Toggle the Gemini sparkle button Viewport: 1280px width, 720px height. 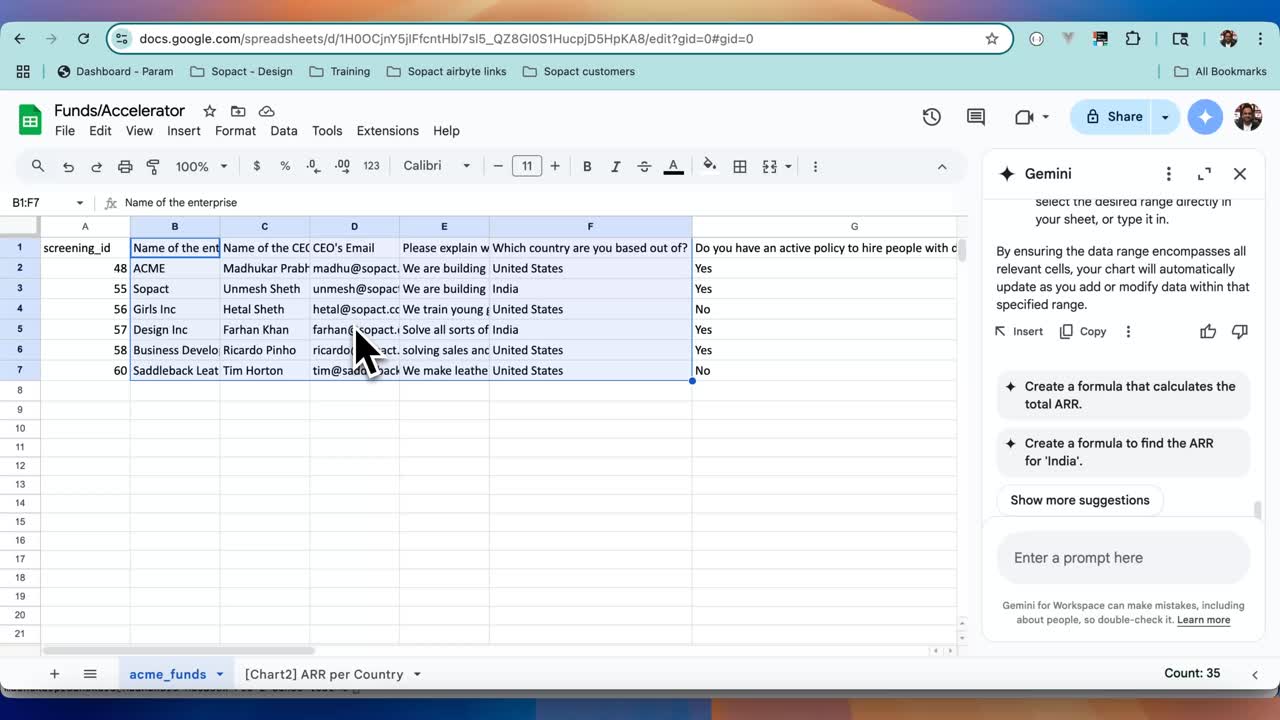point(1205,117)
